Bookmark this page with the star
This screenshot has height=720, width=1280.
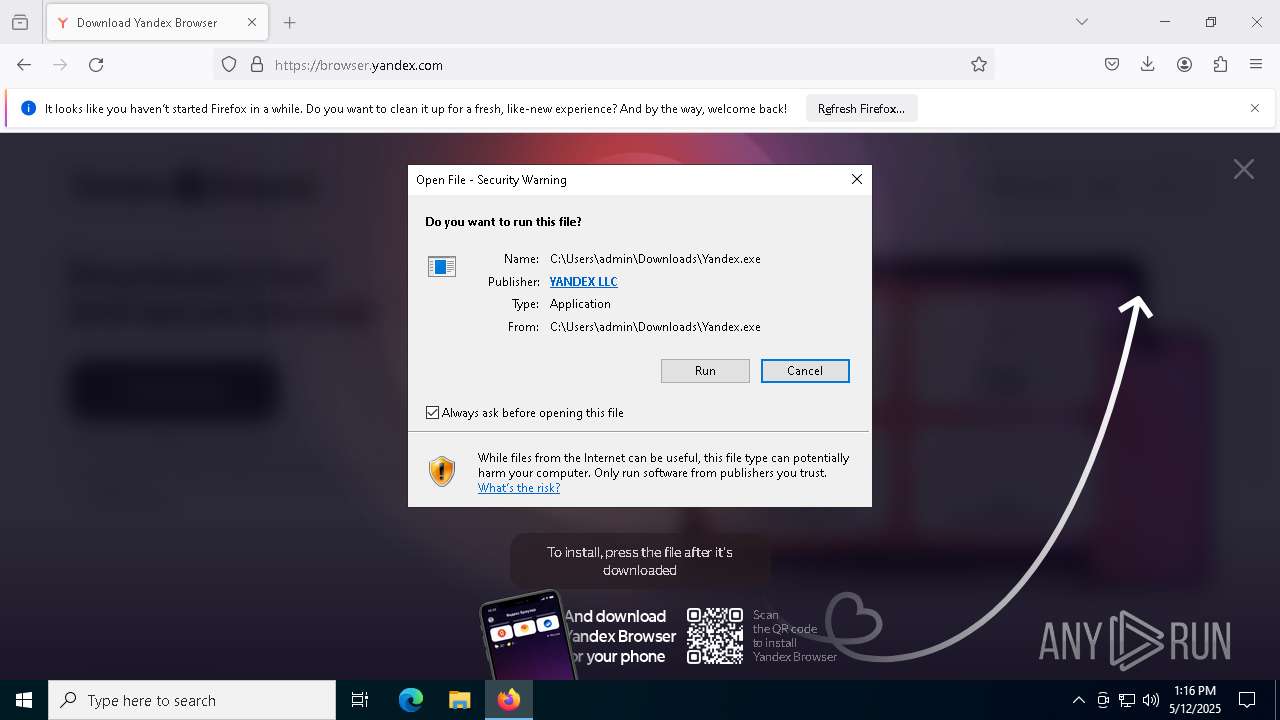979,65
